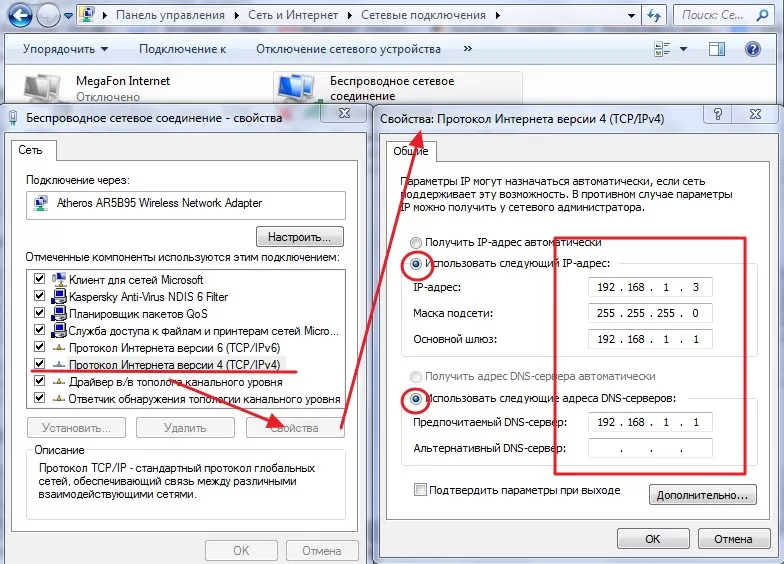Uncheck Служба доступа к файлам и принтерам
The image size is (784, 564).
click(40, 330)
